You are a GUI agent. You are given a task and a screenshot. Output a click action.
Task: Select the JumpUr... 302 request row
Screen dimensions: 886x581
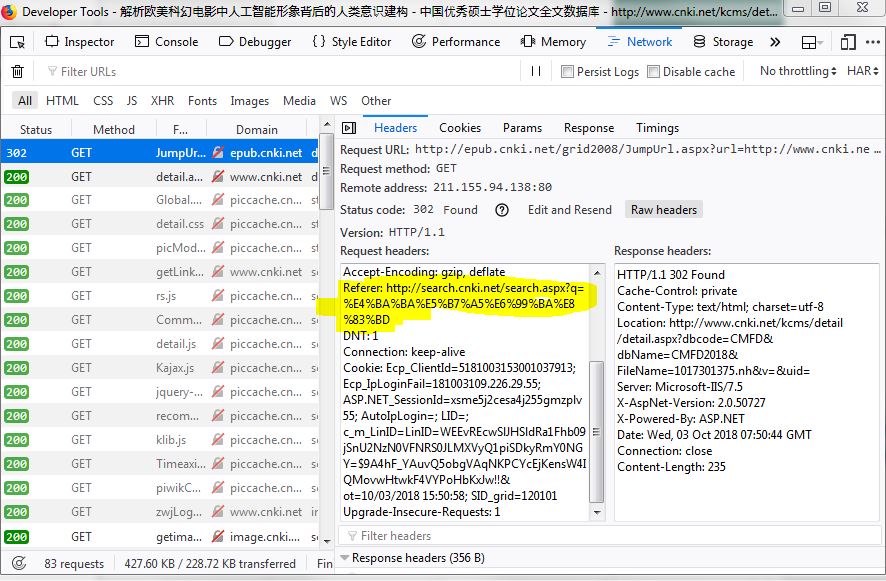point(160,153)
